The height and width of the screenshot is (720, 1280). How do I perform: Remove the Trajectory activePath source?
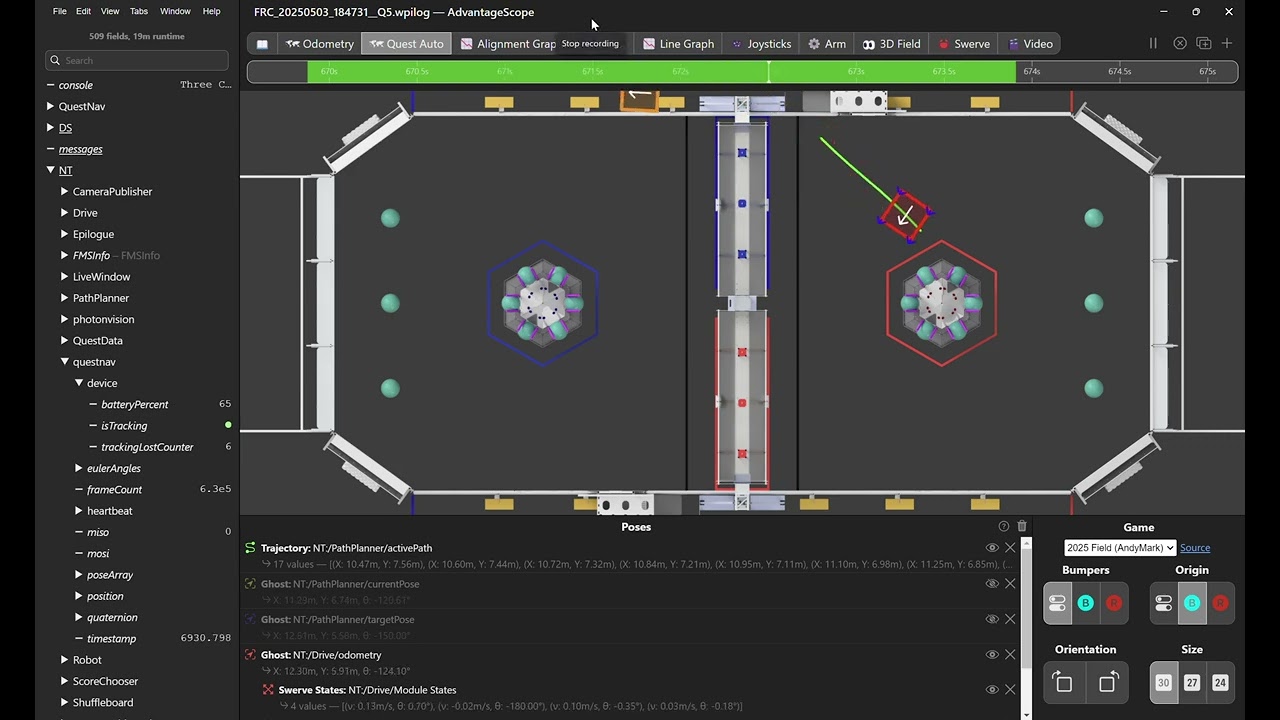[x=1010, y=548]
